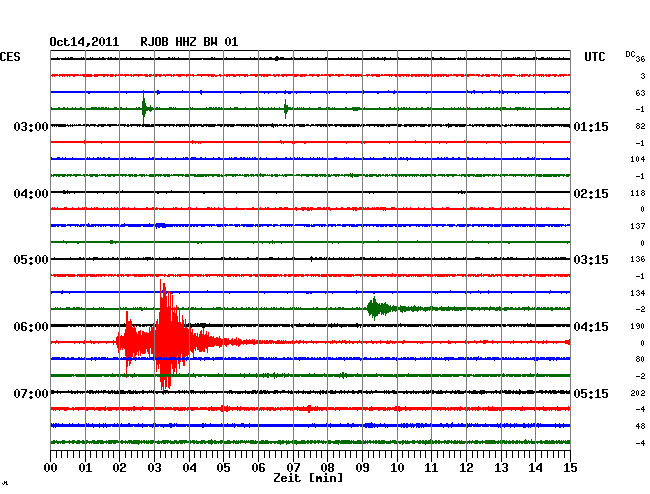
Task: Click the 08 tick label on time axis
Action: click(x=327, y=467)
